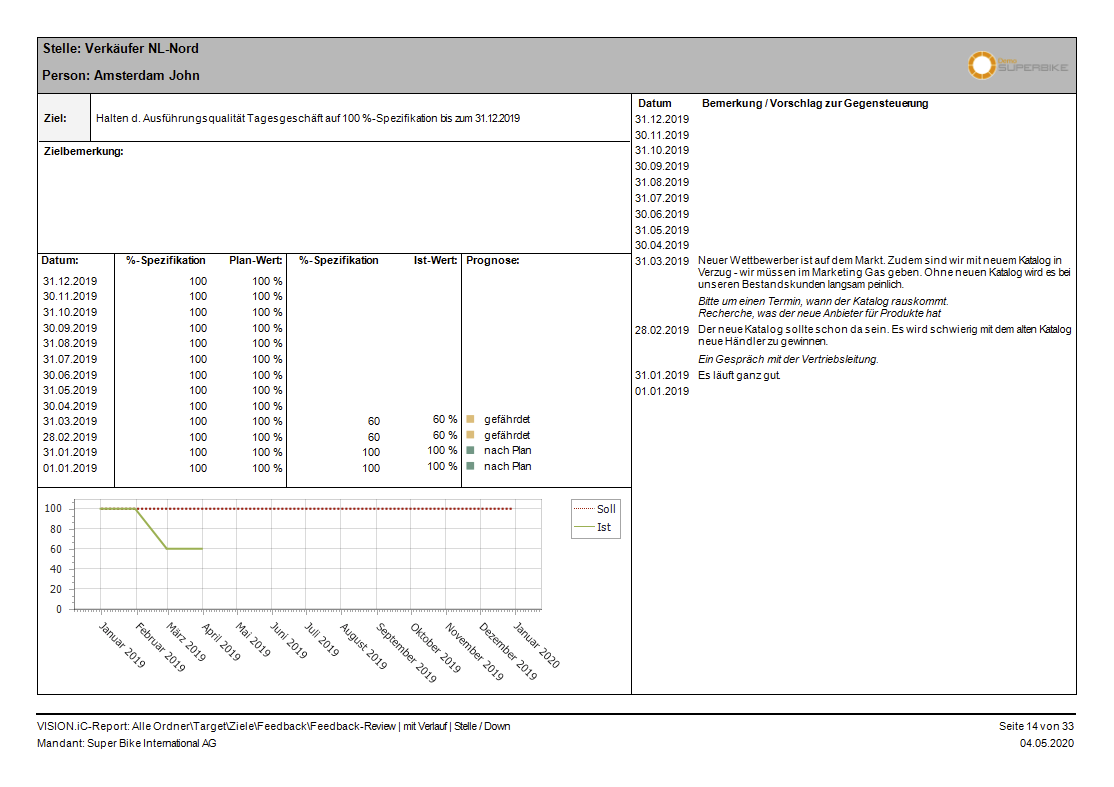This screenshot has height=787, width=1114.
Task: Select date 01.01.2019 in the plan table
Action: (70, 468)
